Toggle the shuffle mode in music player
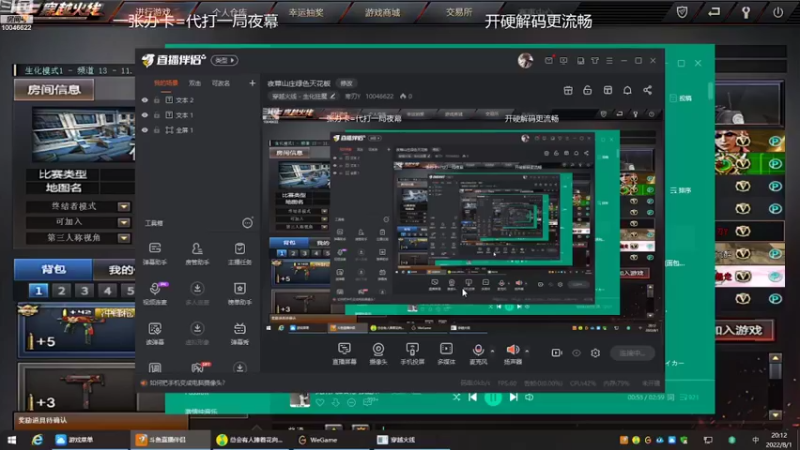 pyautogui.click(x=456, y=397)
